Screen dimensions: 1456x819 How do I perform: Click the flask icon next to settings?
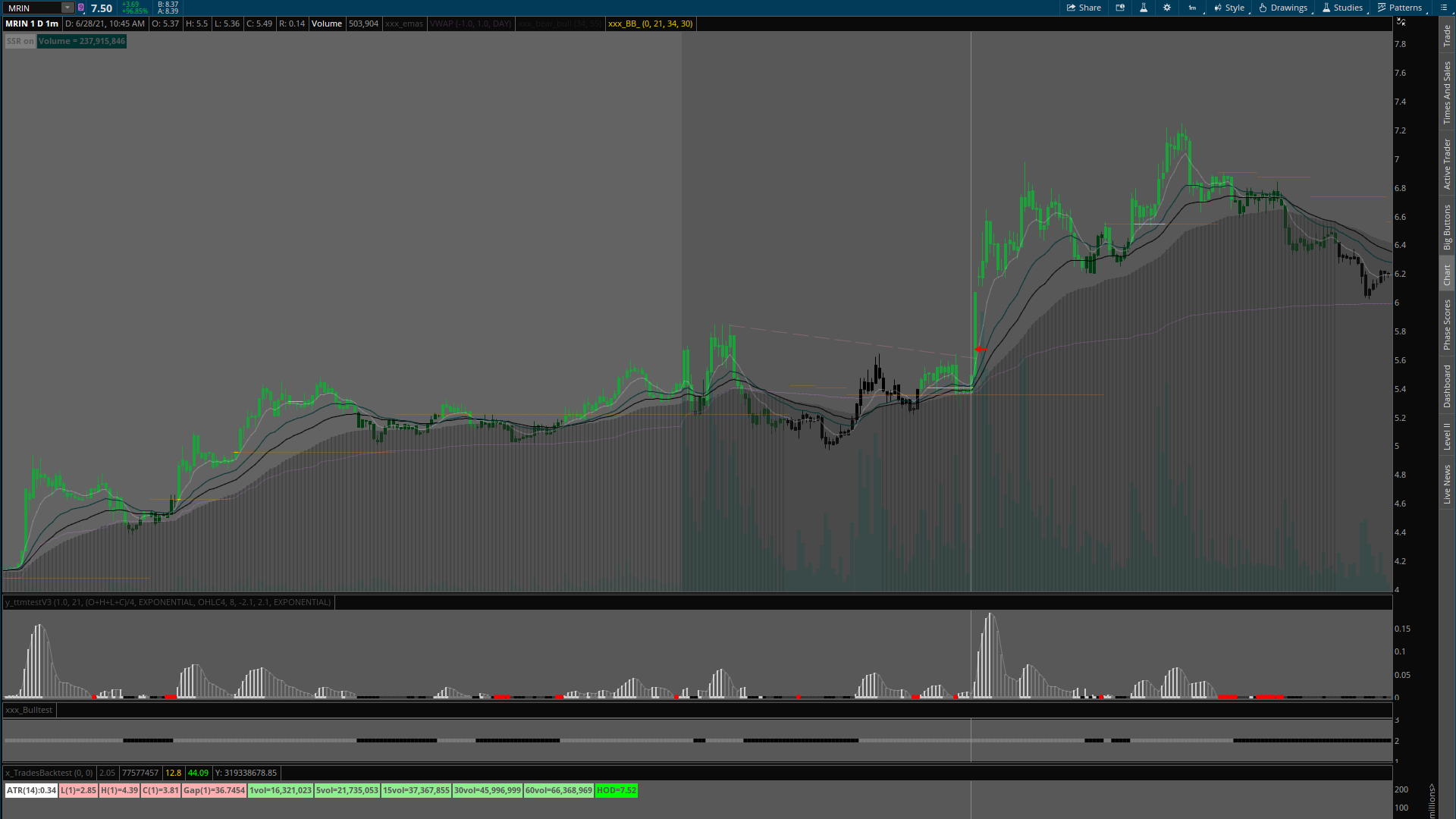tap(1144, 8)
